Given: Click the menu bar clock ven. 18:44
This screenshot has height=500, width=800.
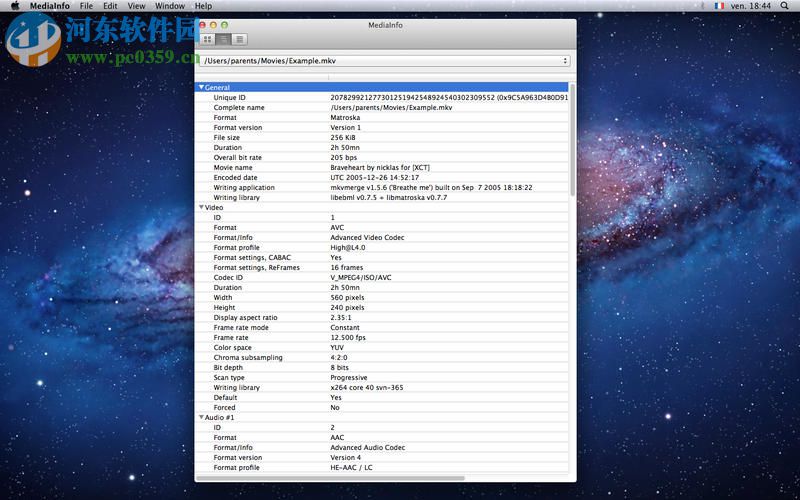Looking at the screenshot, I should click(x=751, y=6).
